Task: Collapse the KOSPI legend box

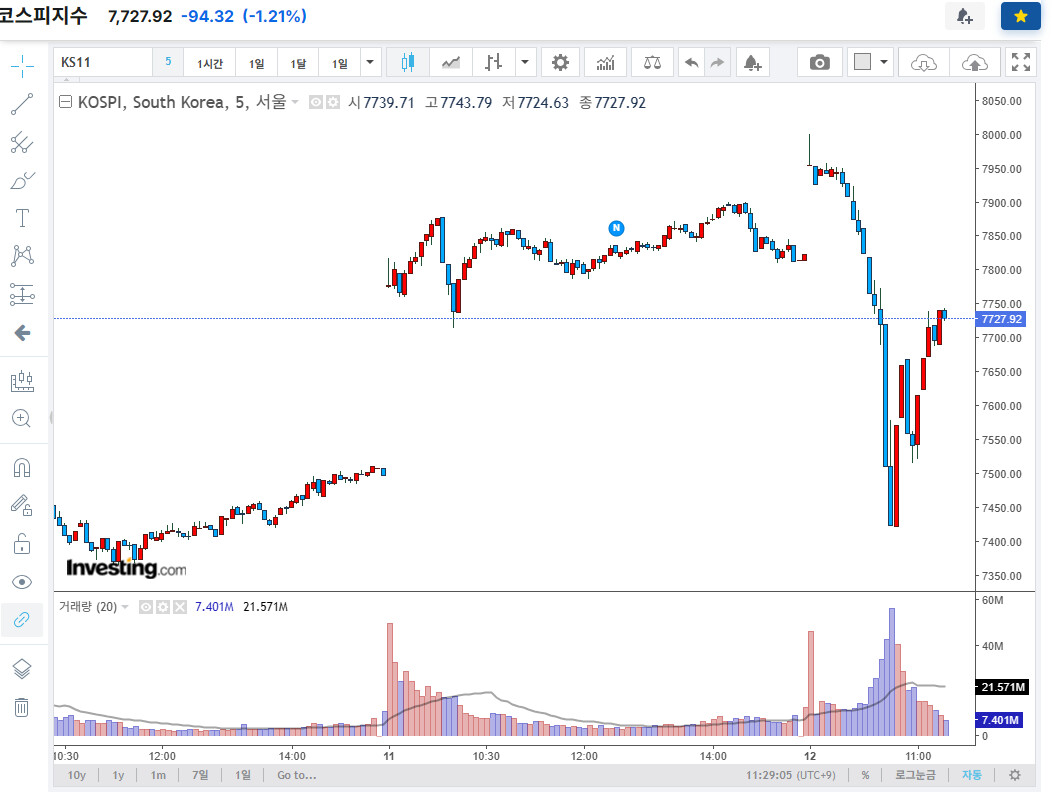Action: (65, 102)
